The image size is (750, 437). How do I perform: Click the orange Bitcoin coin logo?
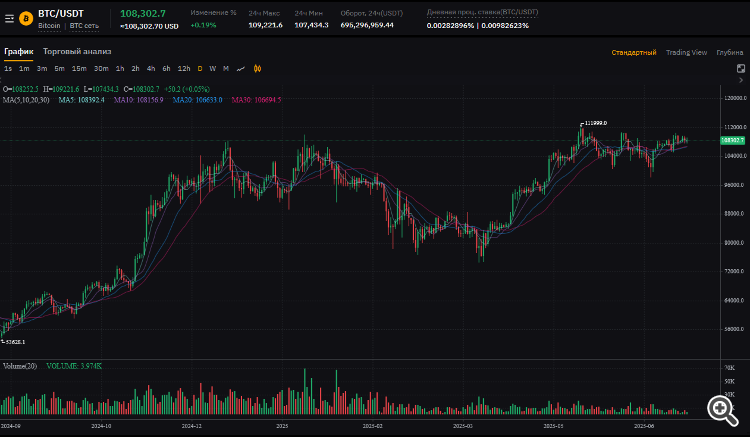[26, 19]
